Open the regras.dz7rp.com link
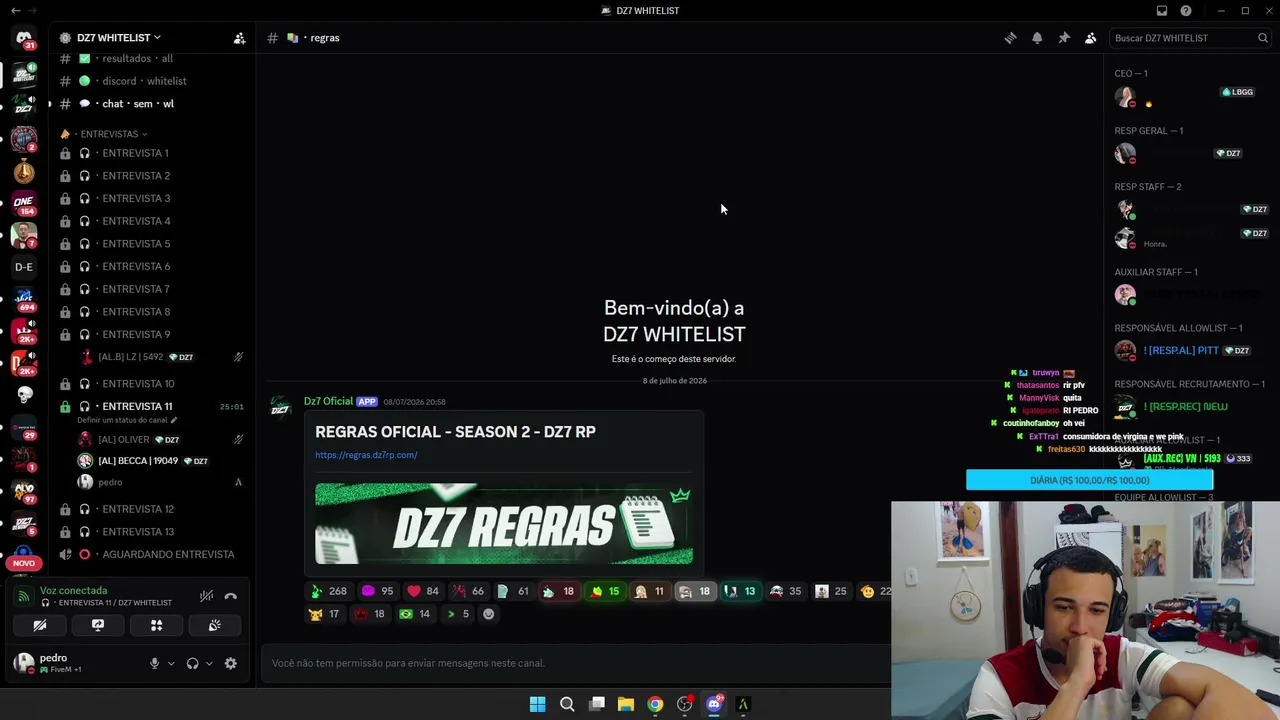Image resolution: width=1280 pixels, height=720 pixels. point(366,455)
